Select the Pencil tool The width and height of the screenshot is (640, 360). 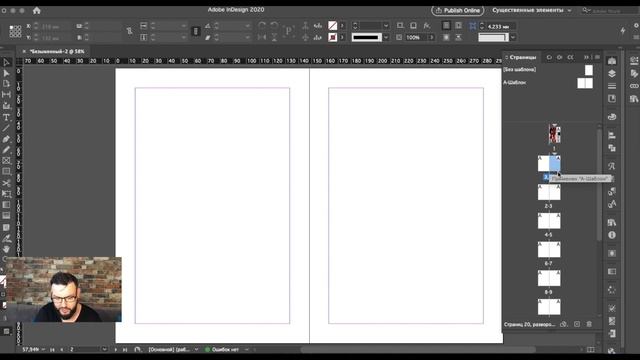pyautogui.click(x=6, y=150)
